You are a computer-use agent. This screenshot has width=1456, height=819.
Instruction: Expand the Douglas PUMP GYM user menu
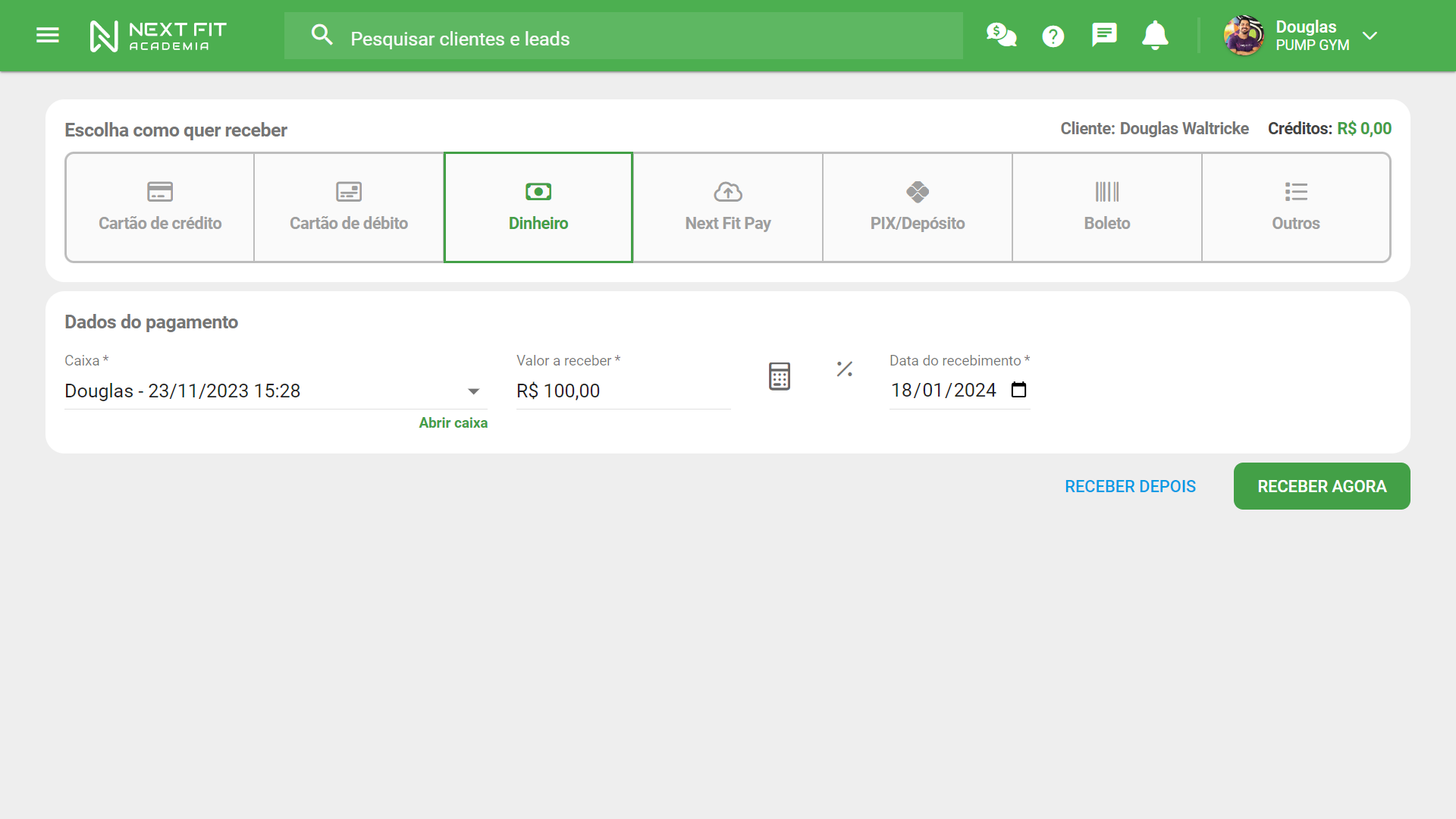point(1370,36)
